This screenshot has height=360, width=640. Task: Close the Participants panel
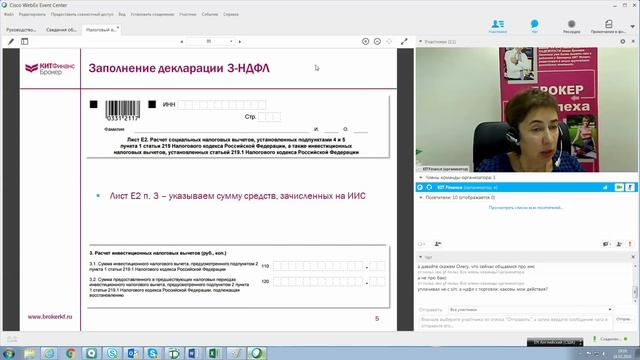633,41
